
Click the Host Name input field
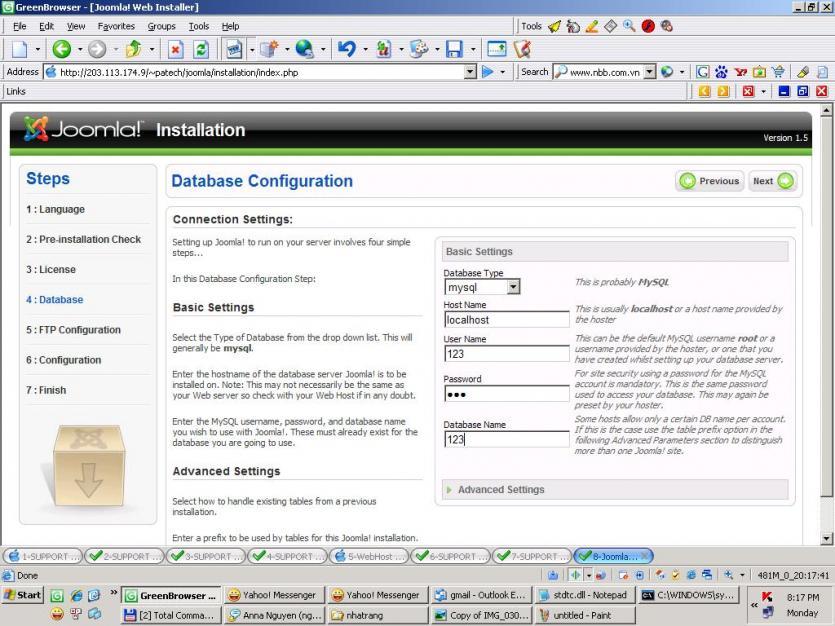[506, 319]
